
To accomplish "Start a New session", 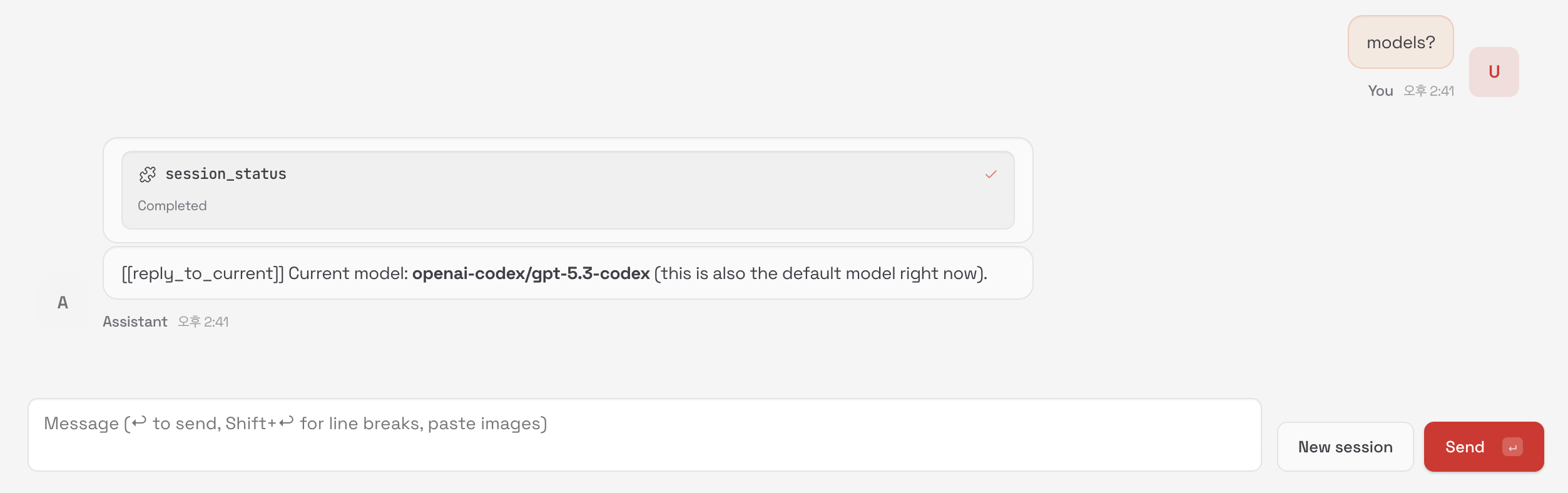I will (x=1345, y=447).
